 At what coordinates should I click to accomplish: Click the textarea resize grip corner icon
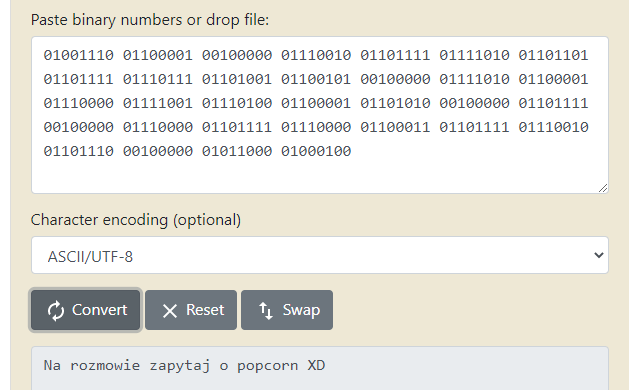pyautogui.click(x=603, y=188)
